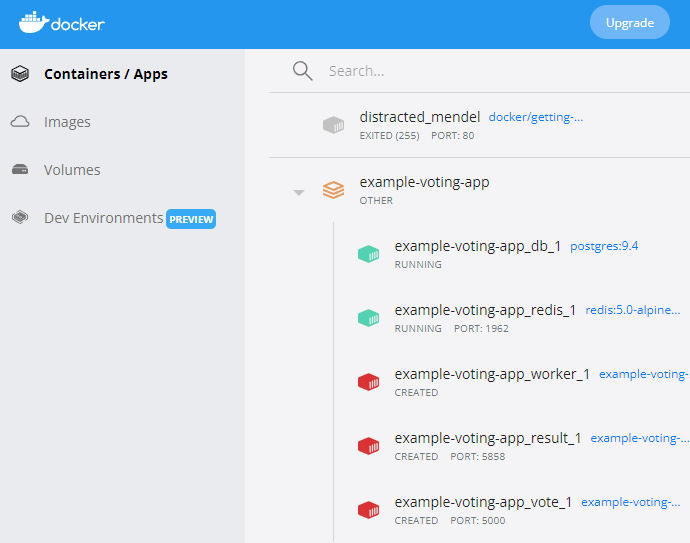Screen dimensions: 690x543
Task: Open the Volumes section
Action: (x=72, y=170)
